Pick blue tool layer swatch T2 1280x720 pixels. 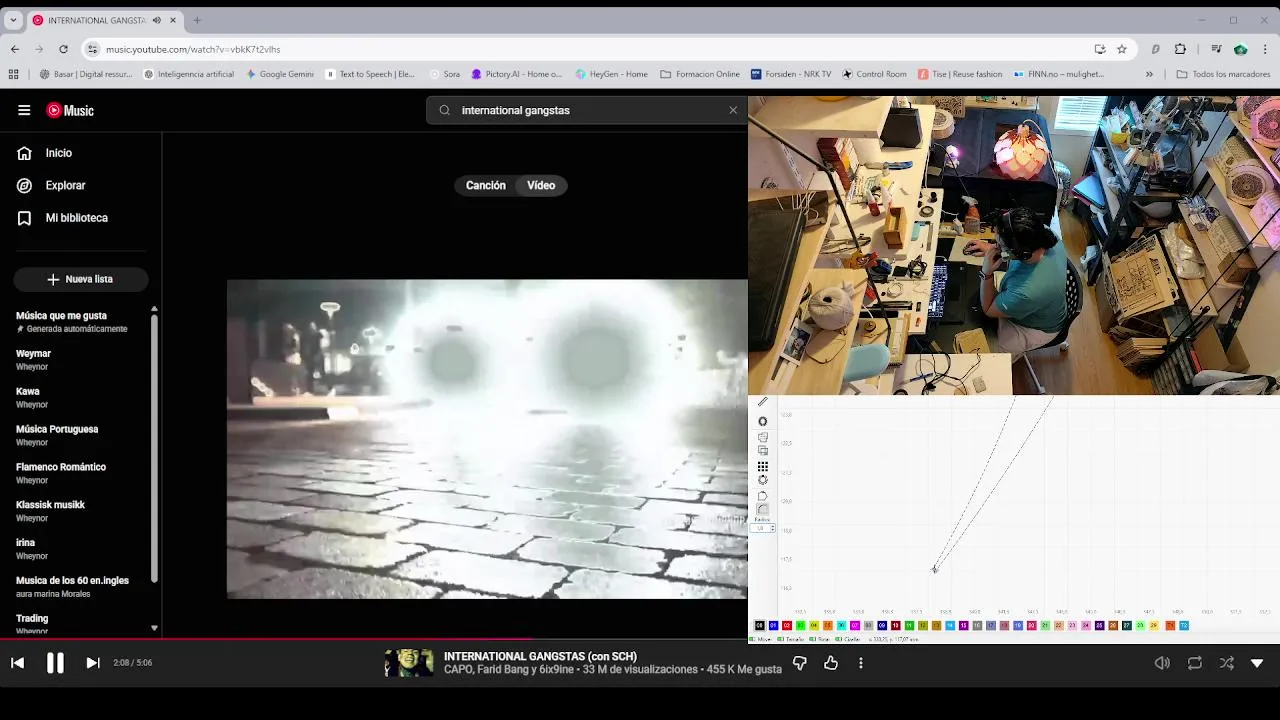click(x=1184, y=626)
